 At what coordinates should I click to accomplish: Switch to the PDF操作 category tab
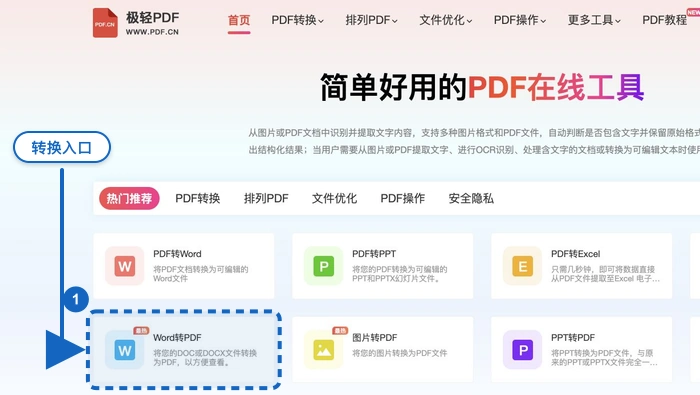pos(403,198)
